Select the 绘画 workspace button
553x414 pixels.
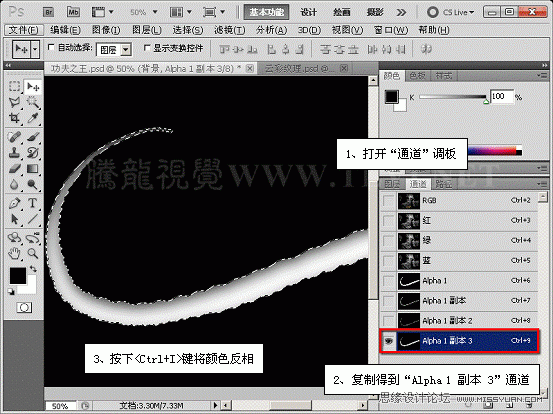(x=342, y=12)
